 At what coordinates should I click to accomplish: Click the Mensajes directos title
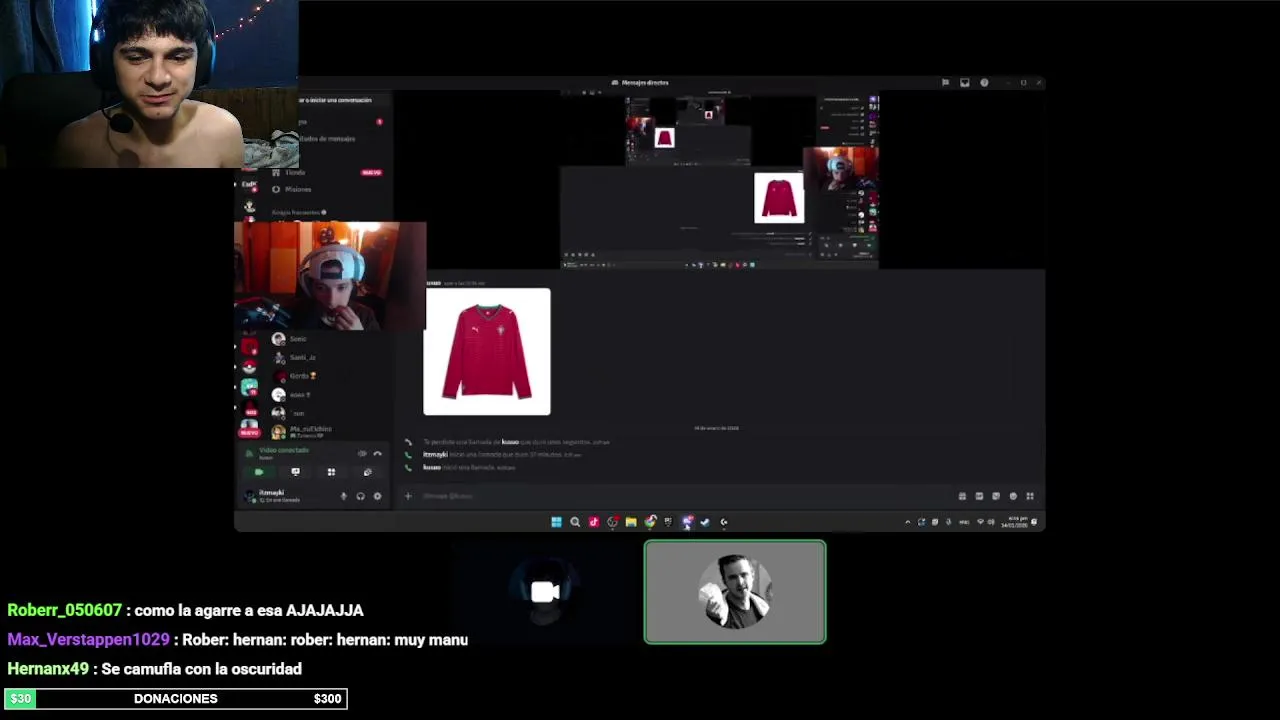click(x=645, y=83)
